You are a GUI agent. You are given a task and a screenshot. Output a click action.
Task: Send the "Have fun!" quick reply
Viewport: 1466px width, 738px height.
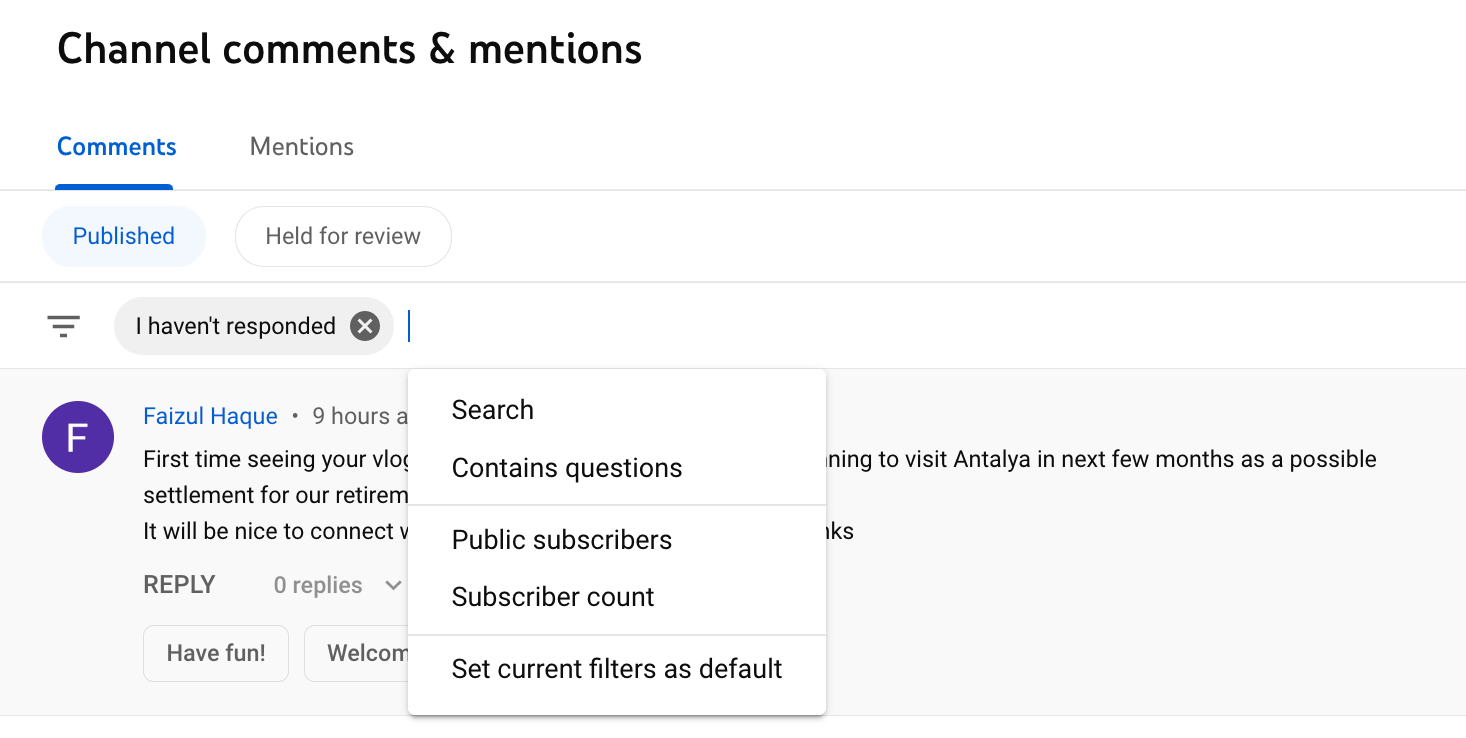click(216, 654)
